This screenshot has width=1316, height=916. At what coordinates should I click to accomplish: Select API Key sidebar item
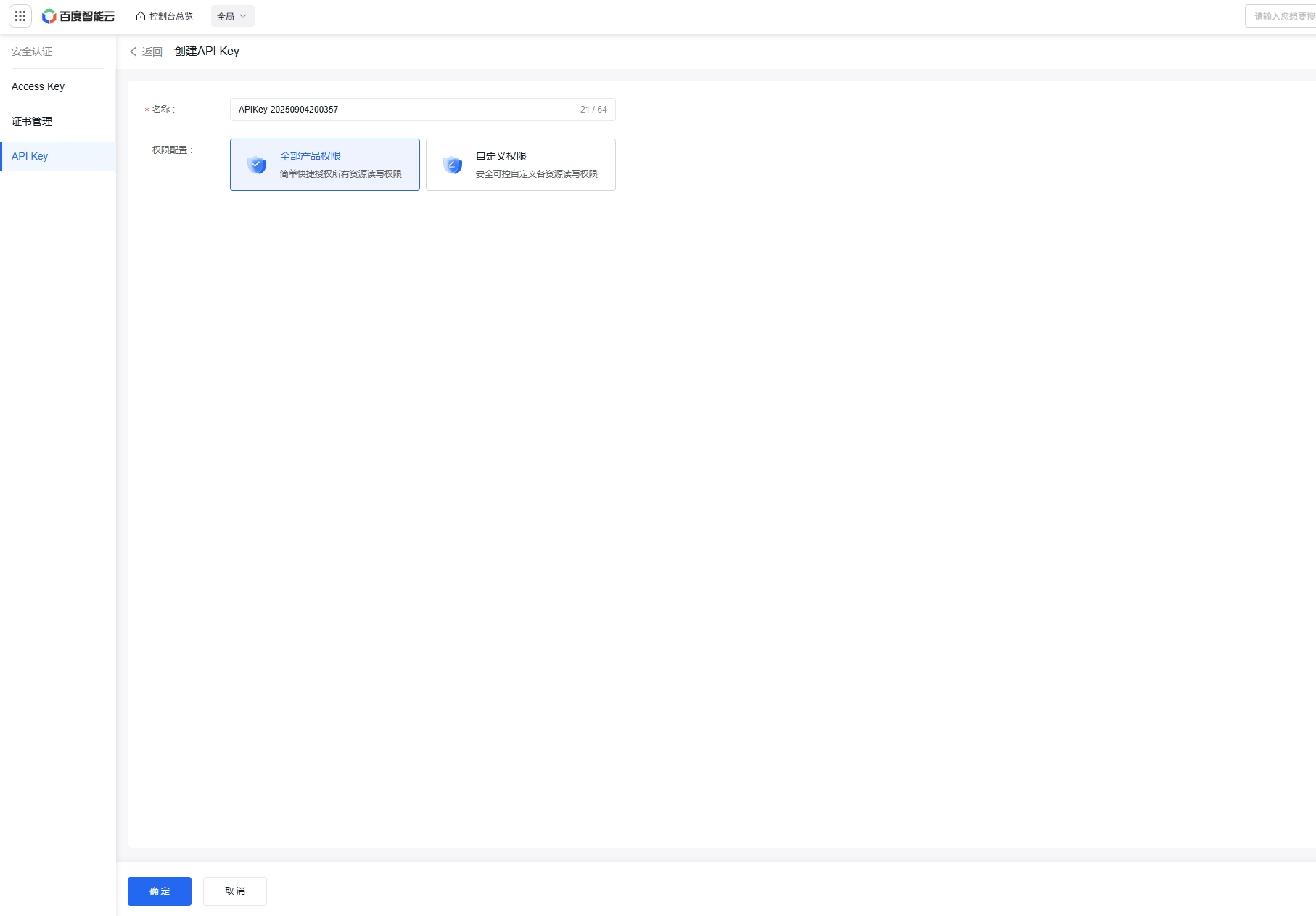tap(58, 156)
